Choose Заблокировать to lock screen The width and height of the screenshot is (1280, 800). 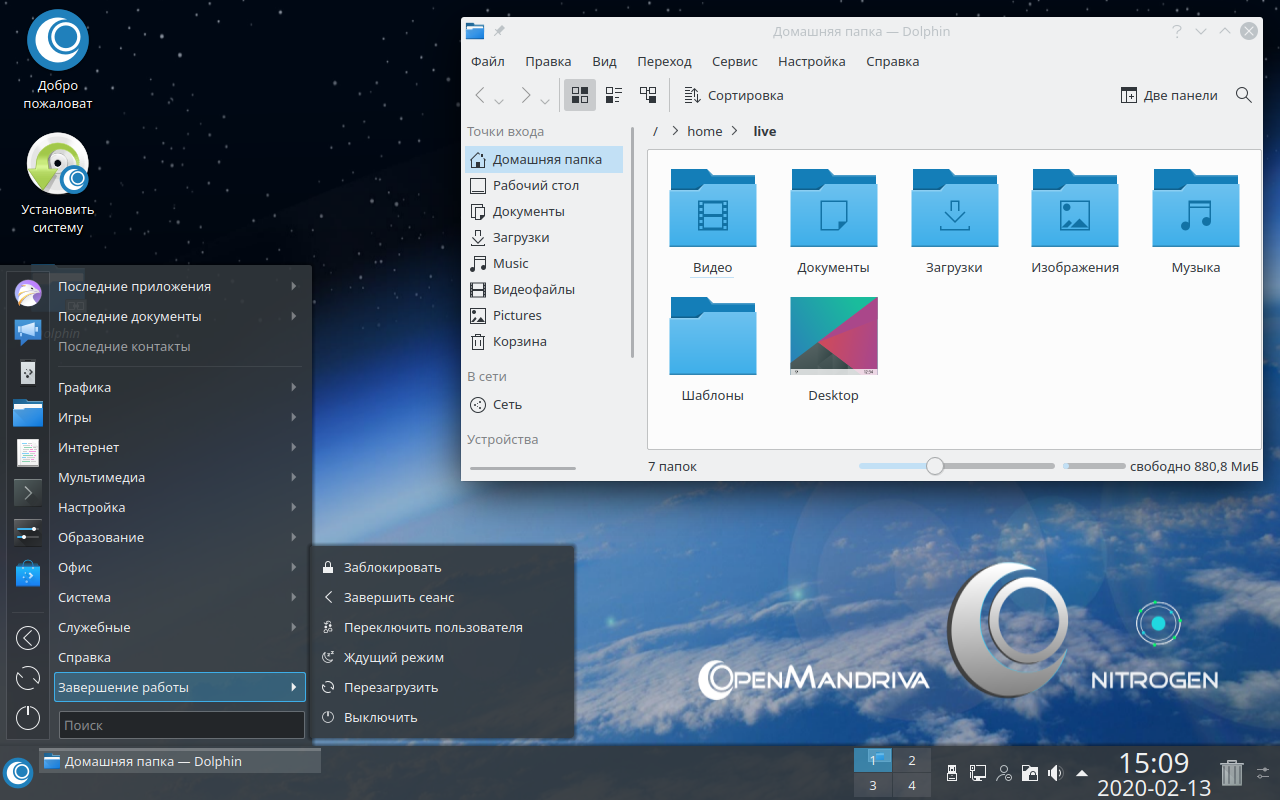pyautogui.click(x=443, y=567)
